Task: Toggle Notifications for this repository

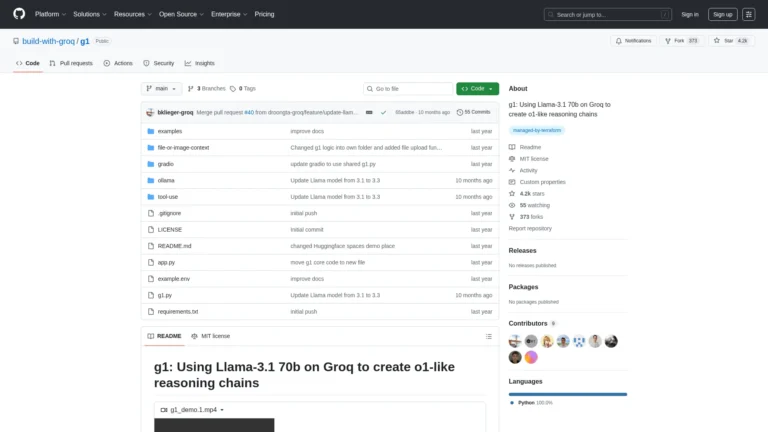Action: click(x=633, y=40)
